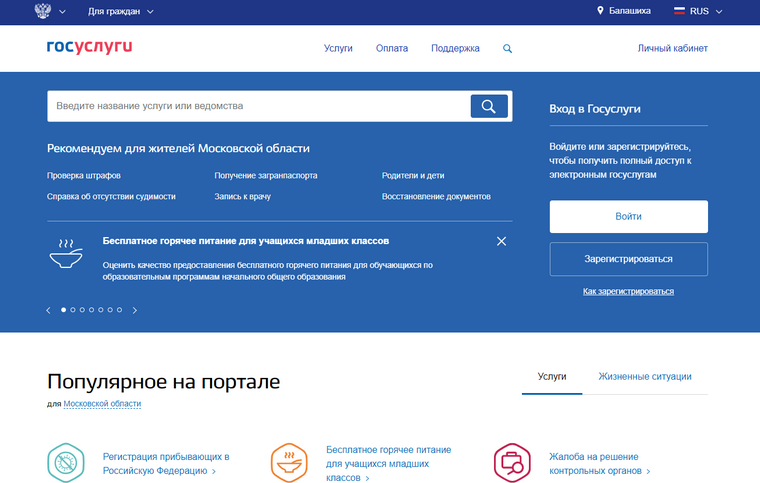
Task: Click the Вход в Госуслуги heading
Action: pyautogui.click(x=595, y=109)
